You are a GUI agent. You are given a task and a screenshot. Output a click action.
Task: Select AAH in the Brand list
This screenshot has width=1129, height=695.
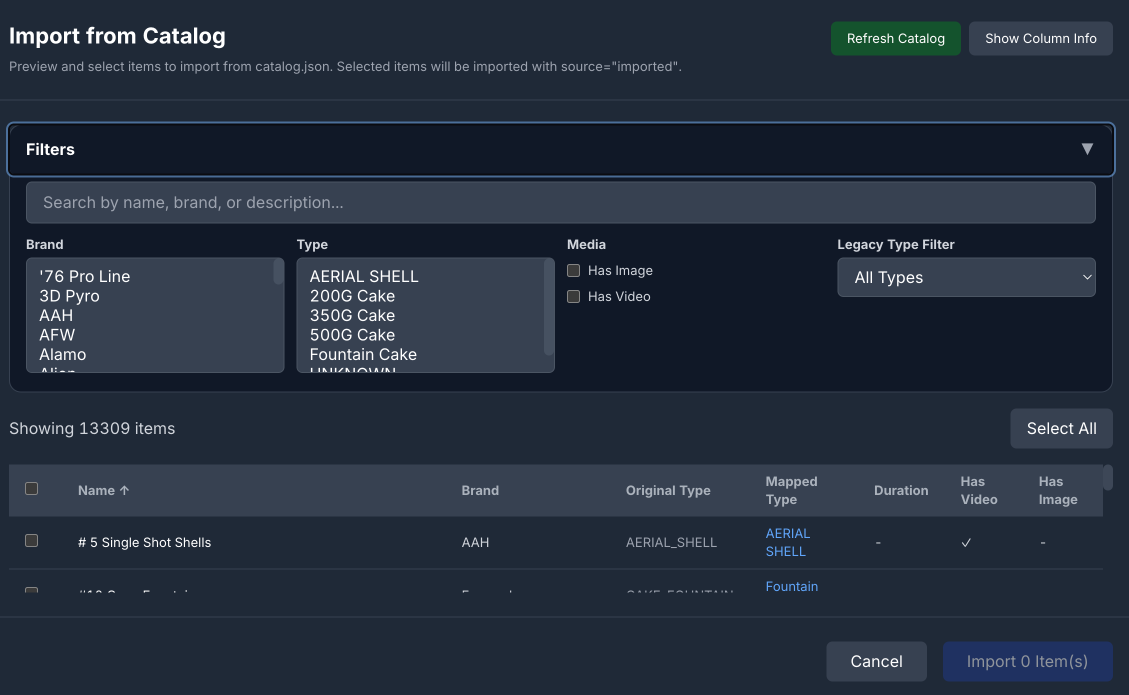(55, 315)
